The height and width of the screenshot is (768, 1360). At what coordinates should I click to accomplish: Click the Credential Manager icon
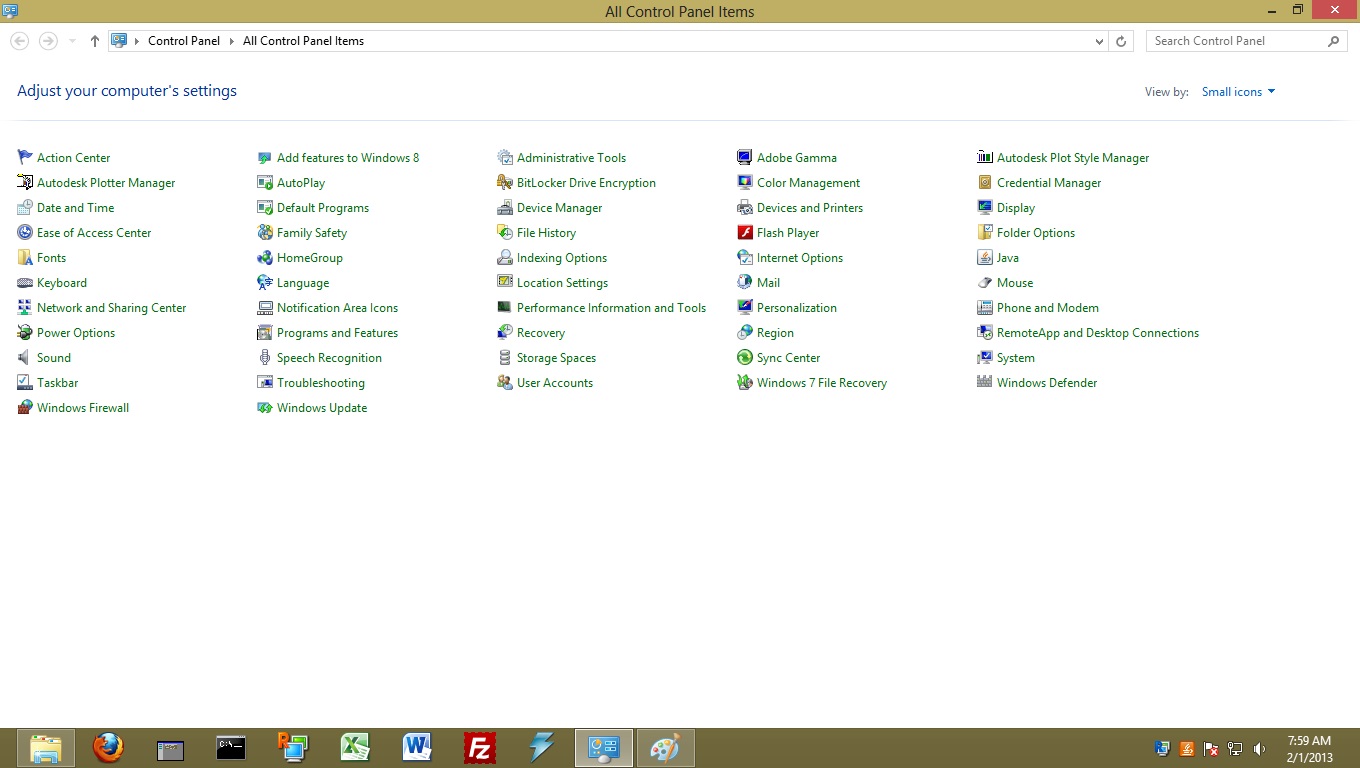tap(985, 183)
